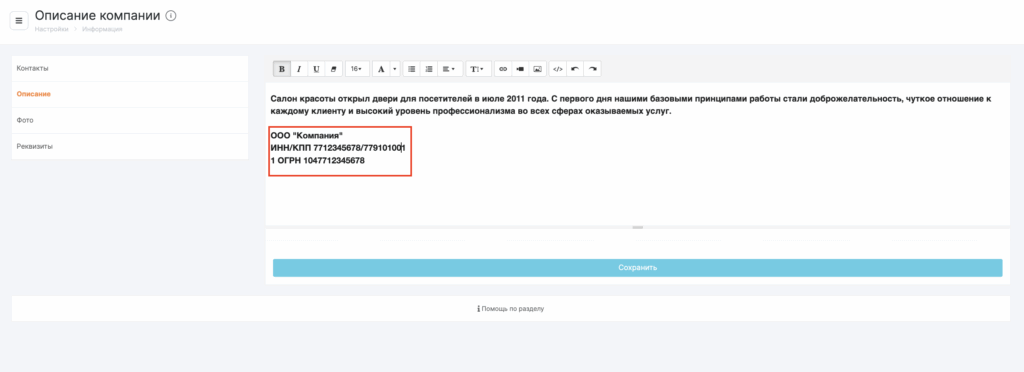Click the Сохранить button
This screenshot has height=372, width=1024.
pos(637,268)
